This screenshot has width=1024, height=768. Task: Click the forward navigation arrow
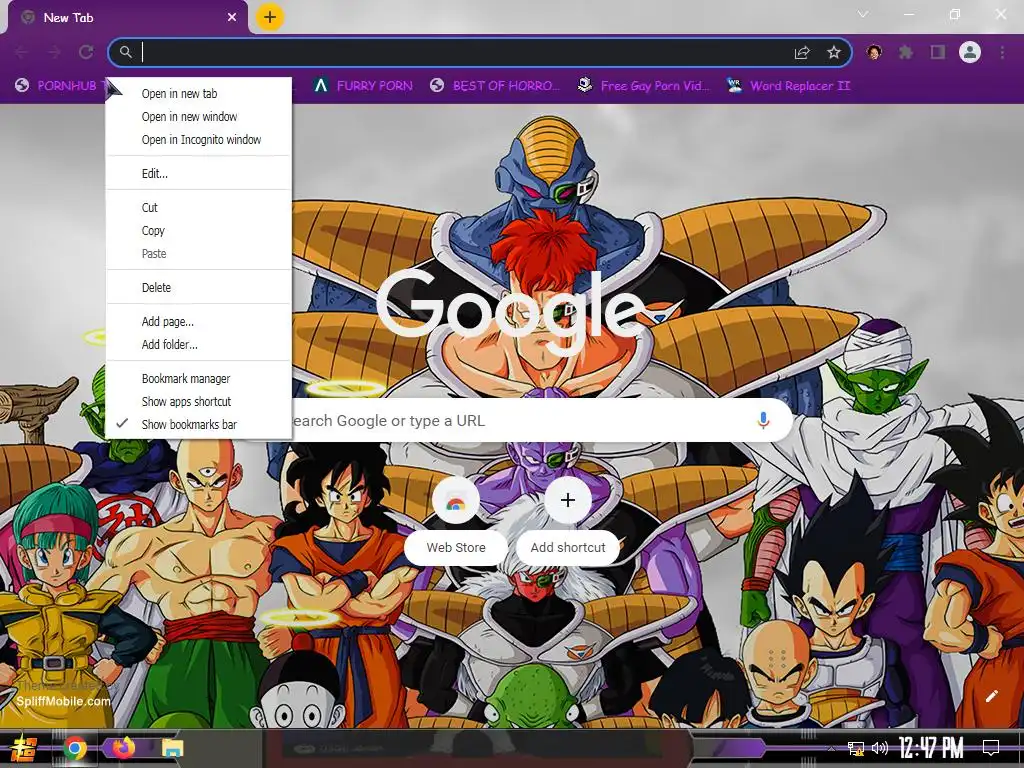(54, 52)
